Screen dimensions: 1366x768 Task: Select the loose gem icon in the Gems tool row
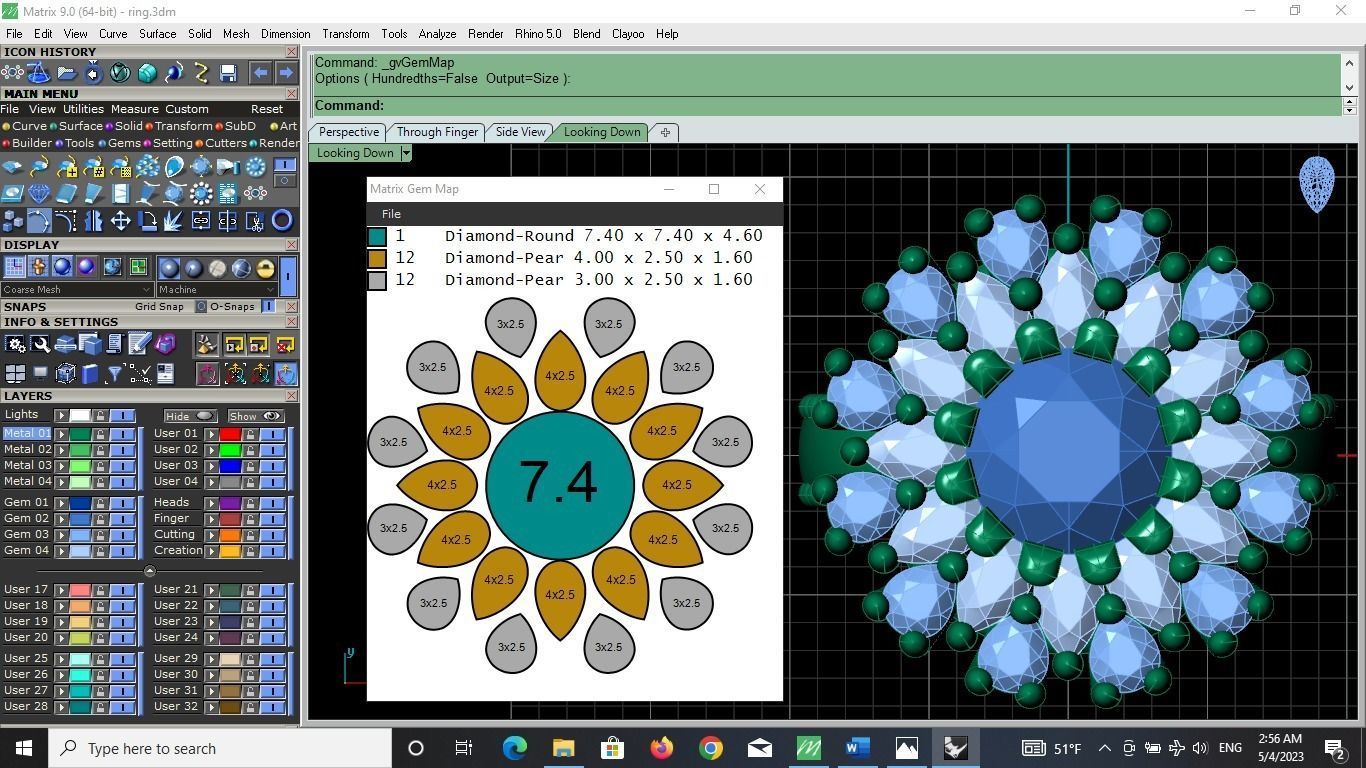click(x=13, y=167)
